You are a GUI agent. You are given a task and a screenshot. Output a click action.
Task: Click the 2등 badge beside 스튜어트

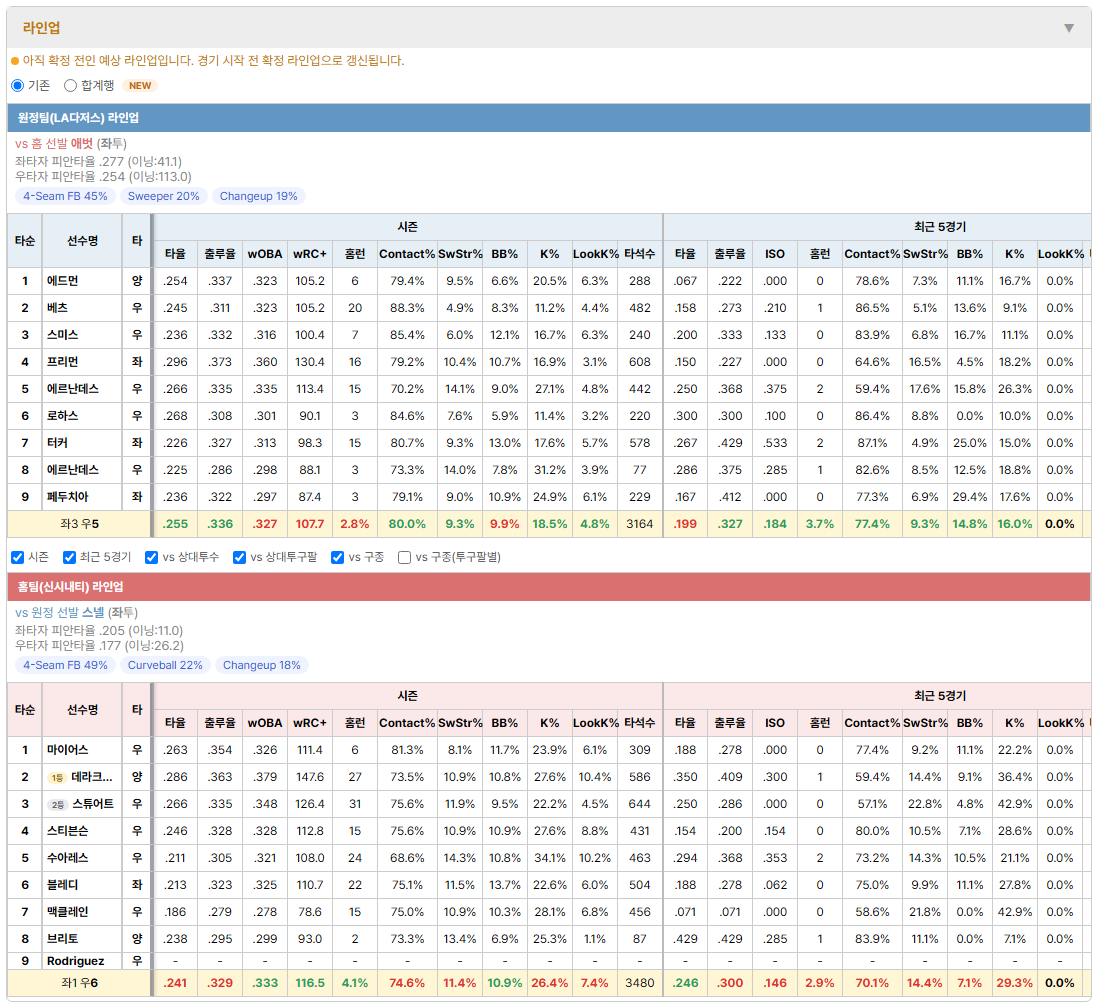(x=57, y=805)
